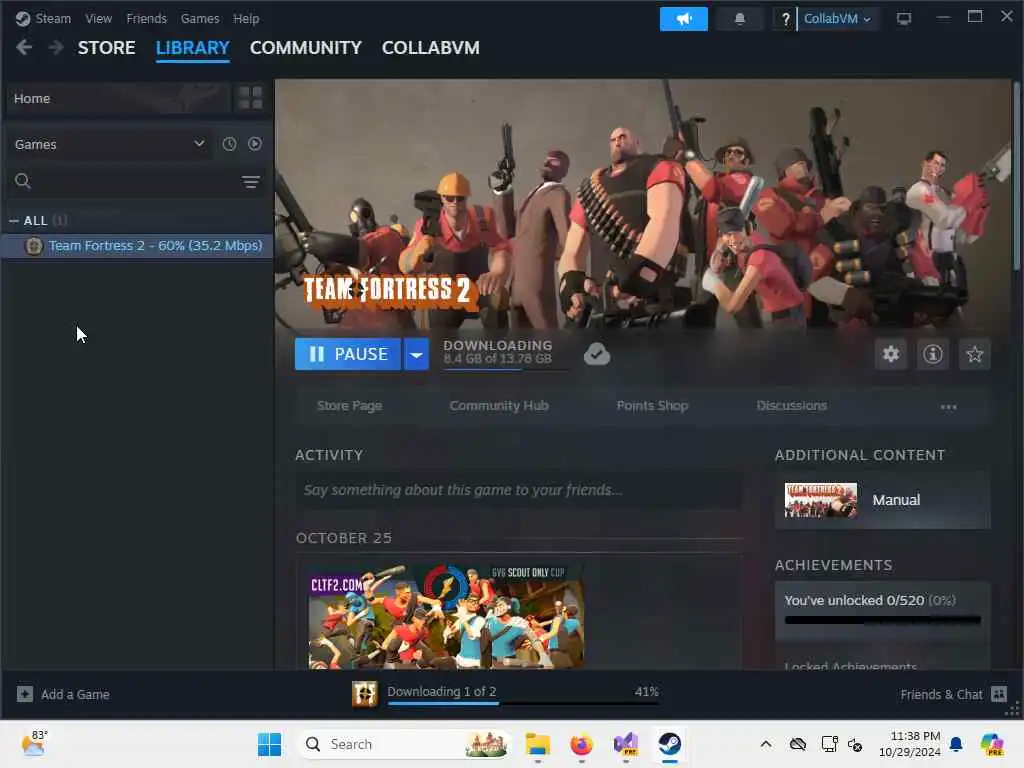
Task: Open the weather widget on taskbar
Action: point(34,743)
